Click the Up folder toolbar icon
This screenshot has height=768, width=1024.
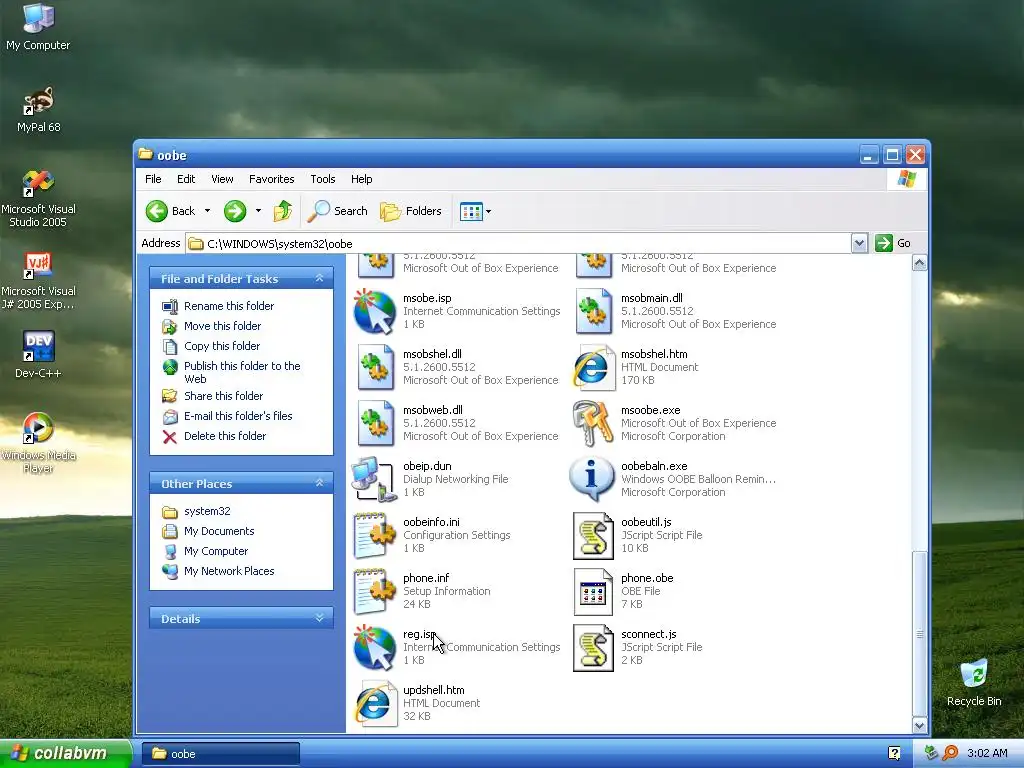[x=283, y=211]
